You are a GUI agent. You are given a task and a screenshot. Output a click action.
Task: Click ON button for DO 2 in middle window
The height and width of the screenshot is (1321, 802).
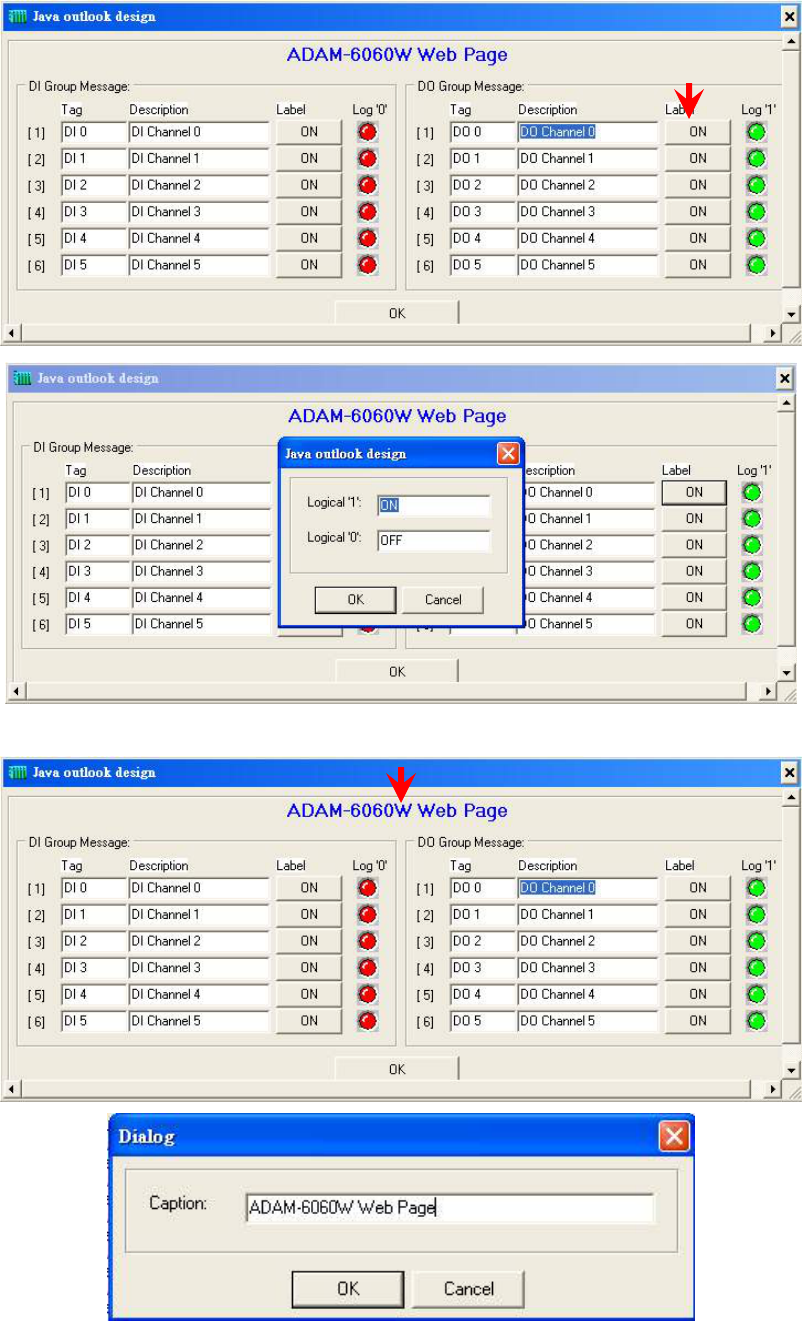pos(694,545)
